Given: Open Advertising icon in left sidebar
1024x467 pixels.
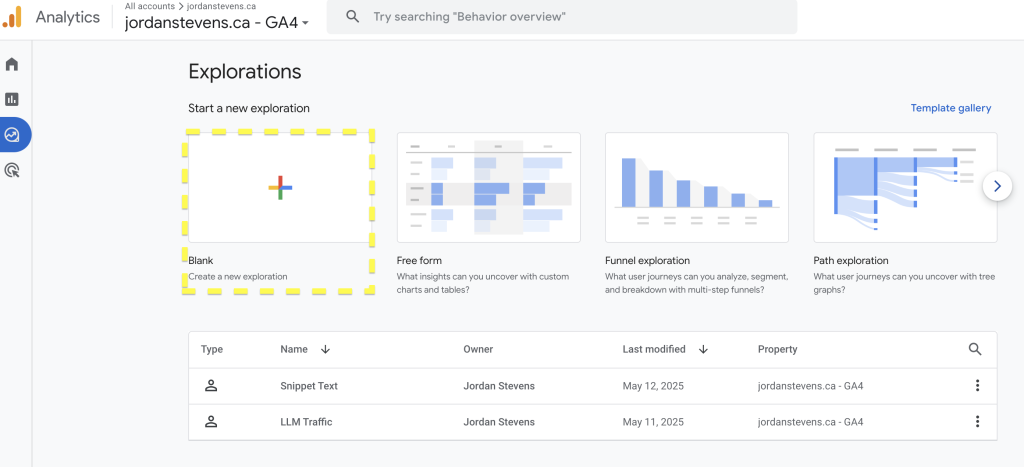Looking at the screenshot, I should click(x=12, y=170).
